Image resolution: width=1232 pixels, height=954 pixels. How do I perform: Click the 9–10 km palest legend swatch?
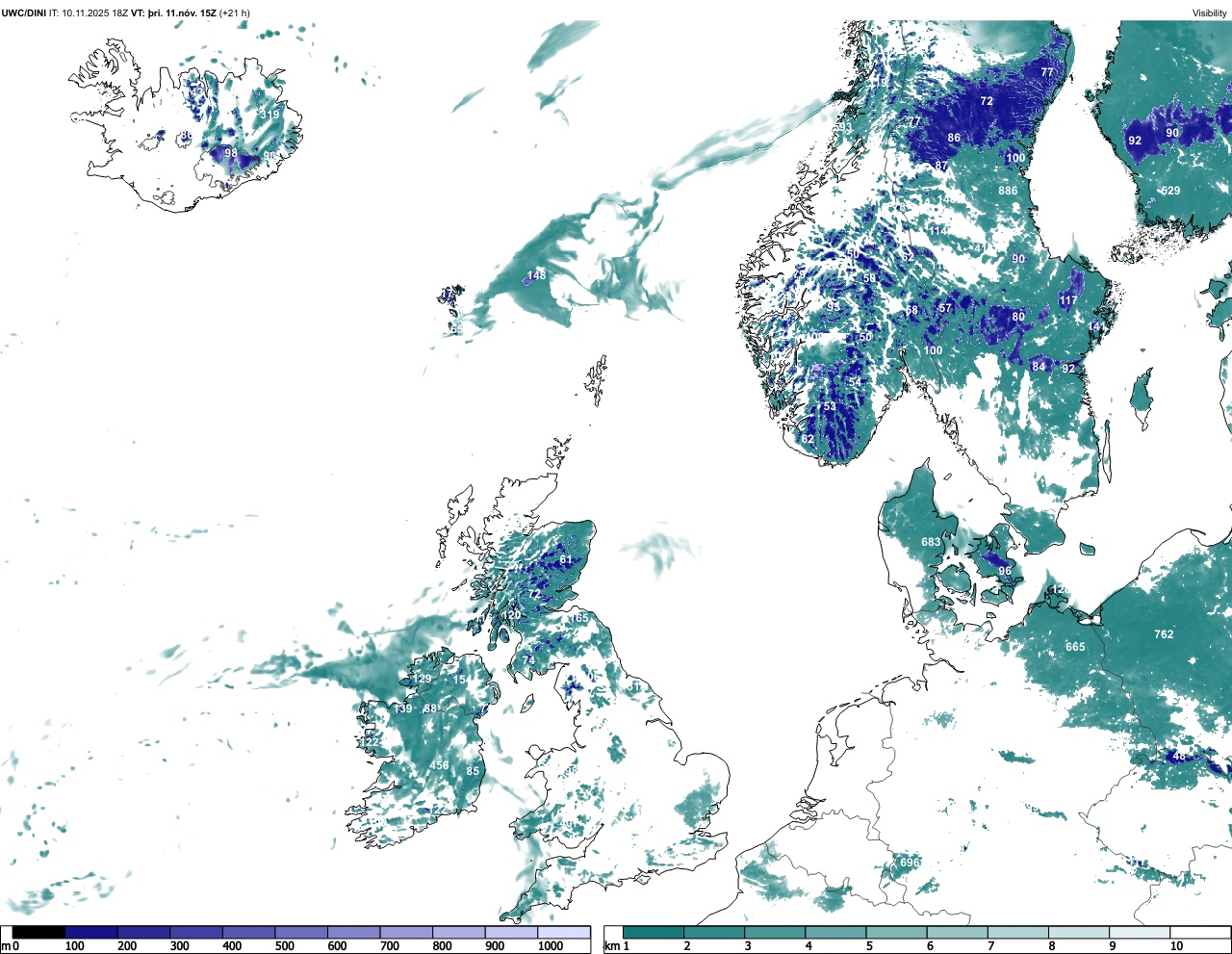[x=1141, y=932]
